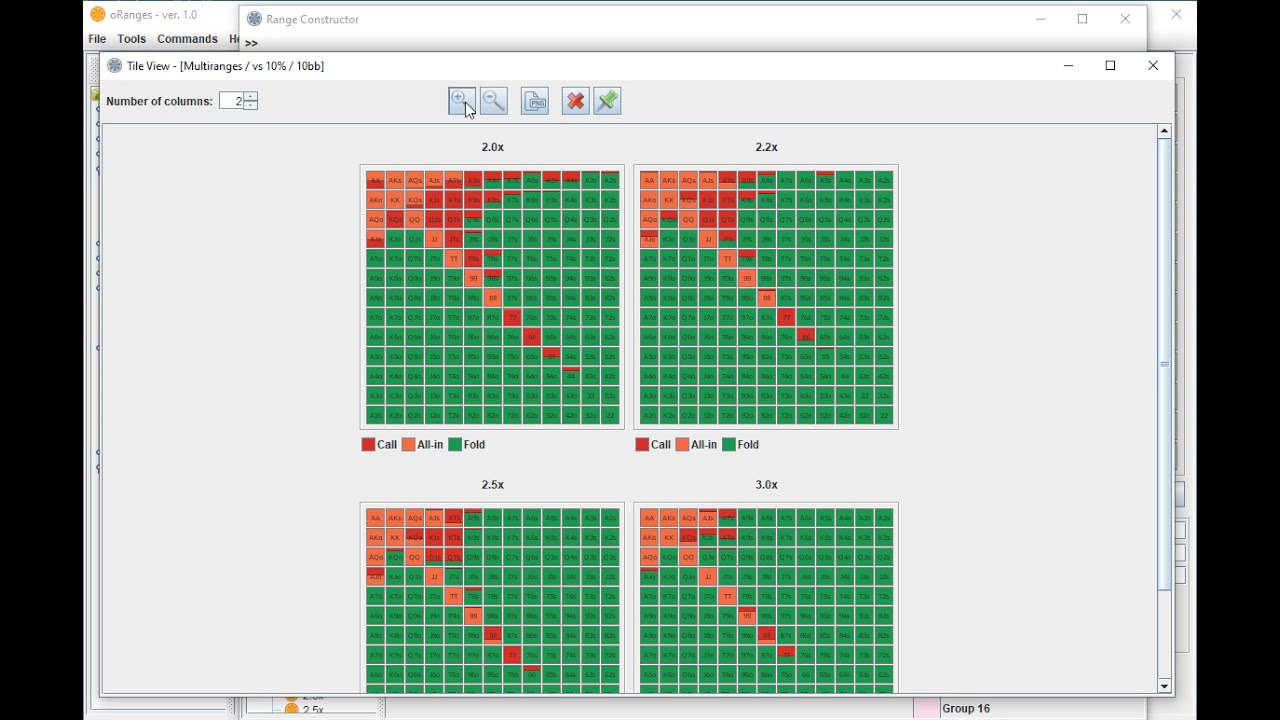The height and width of the screenshot is (720, 1280).
Task: Open the Tools menu in oRanges
Action: pos(132,39)
